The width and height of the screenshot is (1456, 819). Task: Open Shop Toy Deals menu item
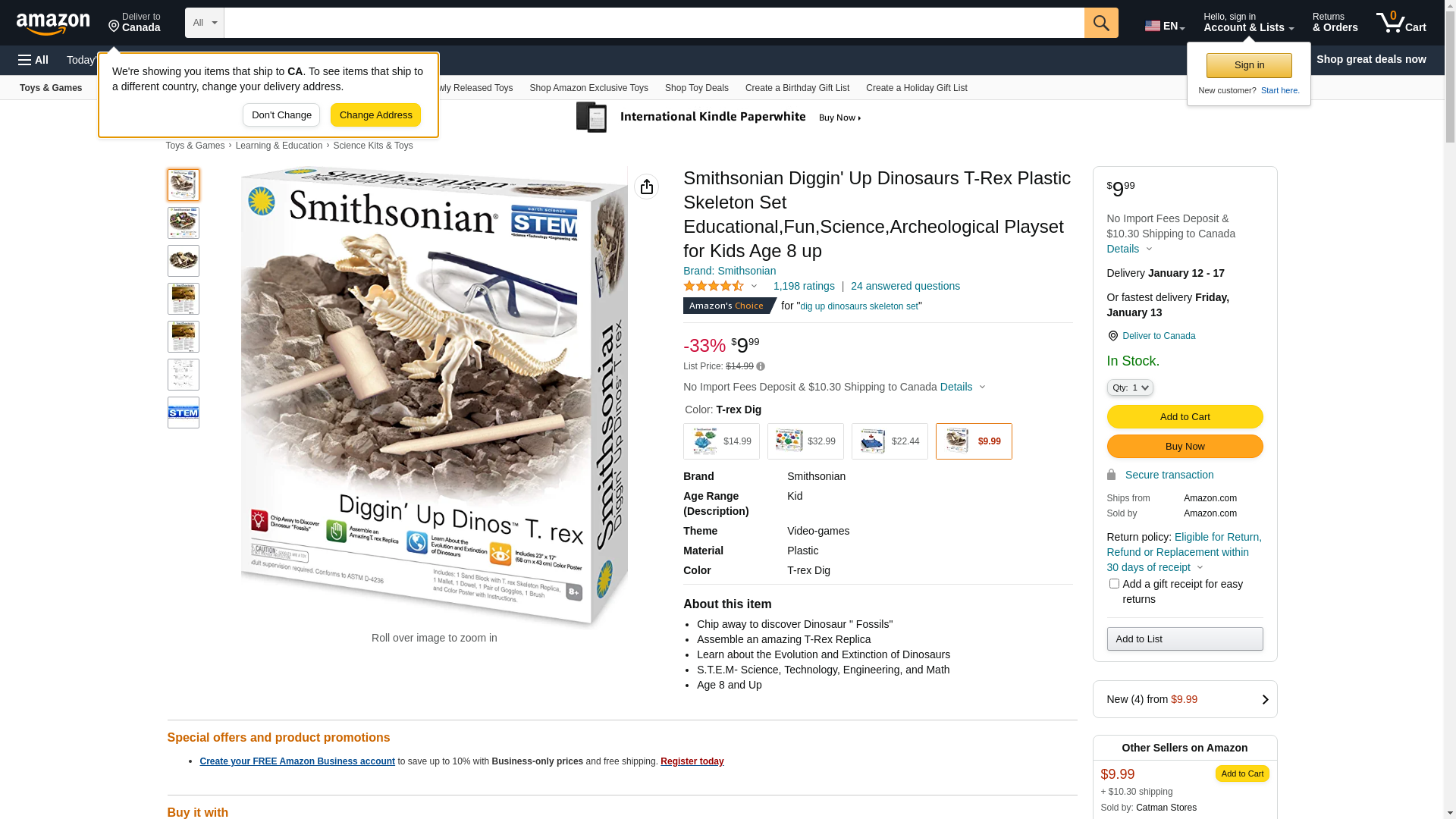[696, 88]
